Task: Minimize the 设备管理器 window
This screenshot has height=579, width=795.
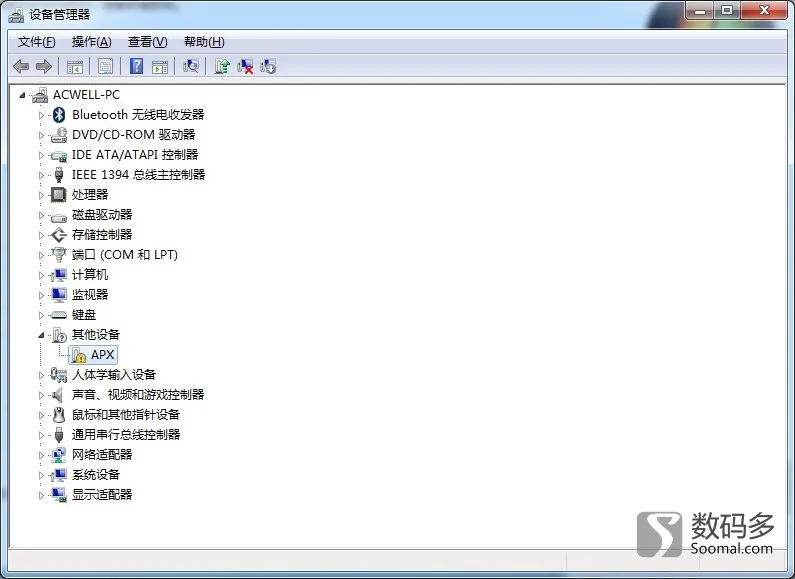Action: pyautogui.click(x=700, y=11)
